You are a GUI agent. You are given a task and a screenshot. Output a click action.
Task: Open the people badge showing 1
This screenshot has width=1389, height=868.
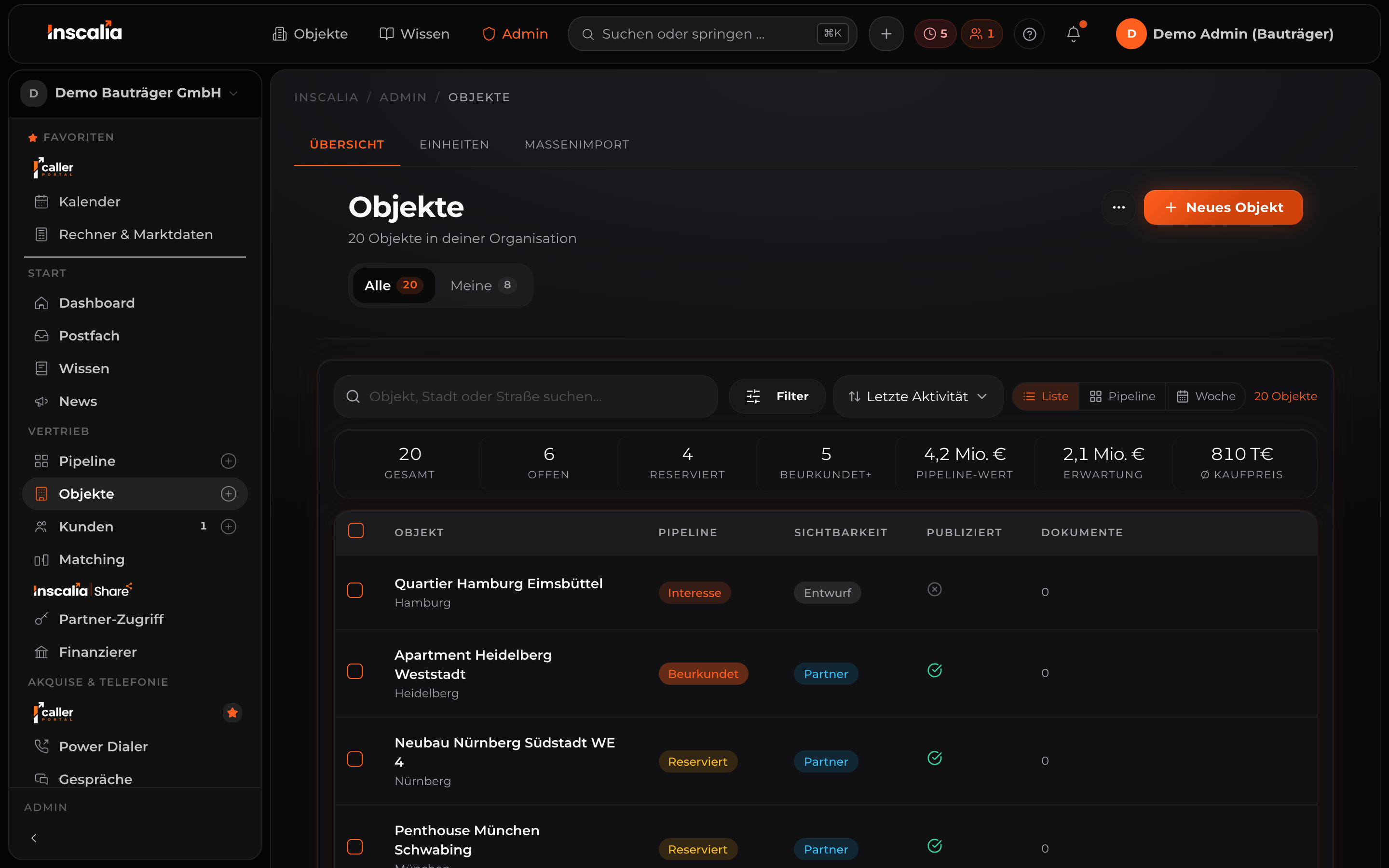(981, 34)
